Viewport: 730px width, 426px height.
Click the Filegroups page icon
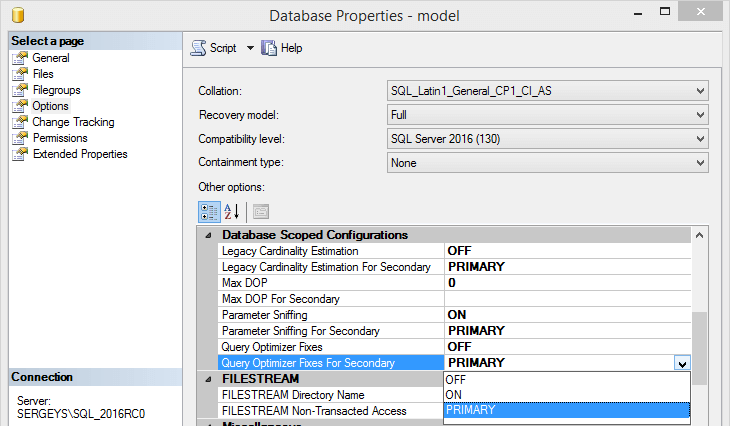pyautogui.click(x=20, y=90)
